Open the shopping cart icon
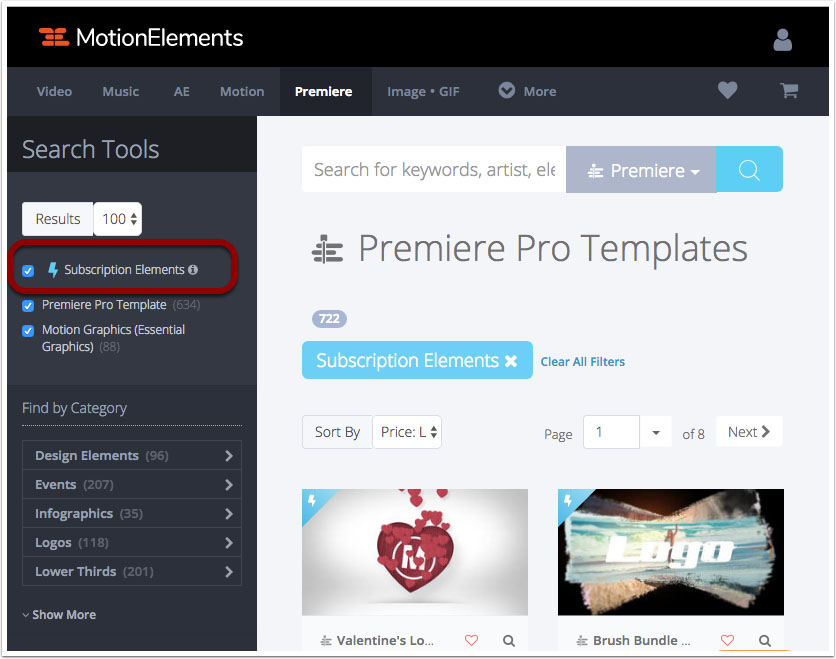The width and height of the screenshot is (836, 659). 789,90
